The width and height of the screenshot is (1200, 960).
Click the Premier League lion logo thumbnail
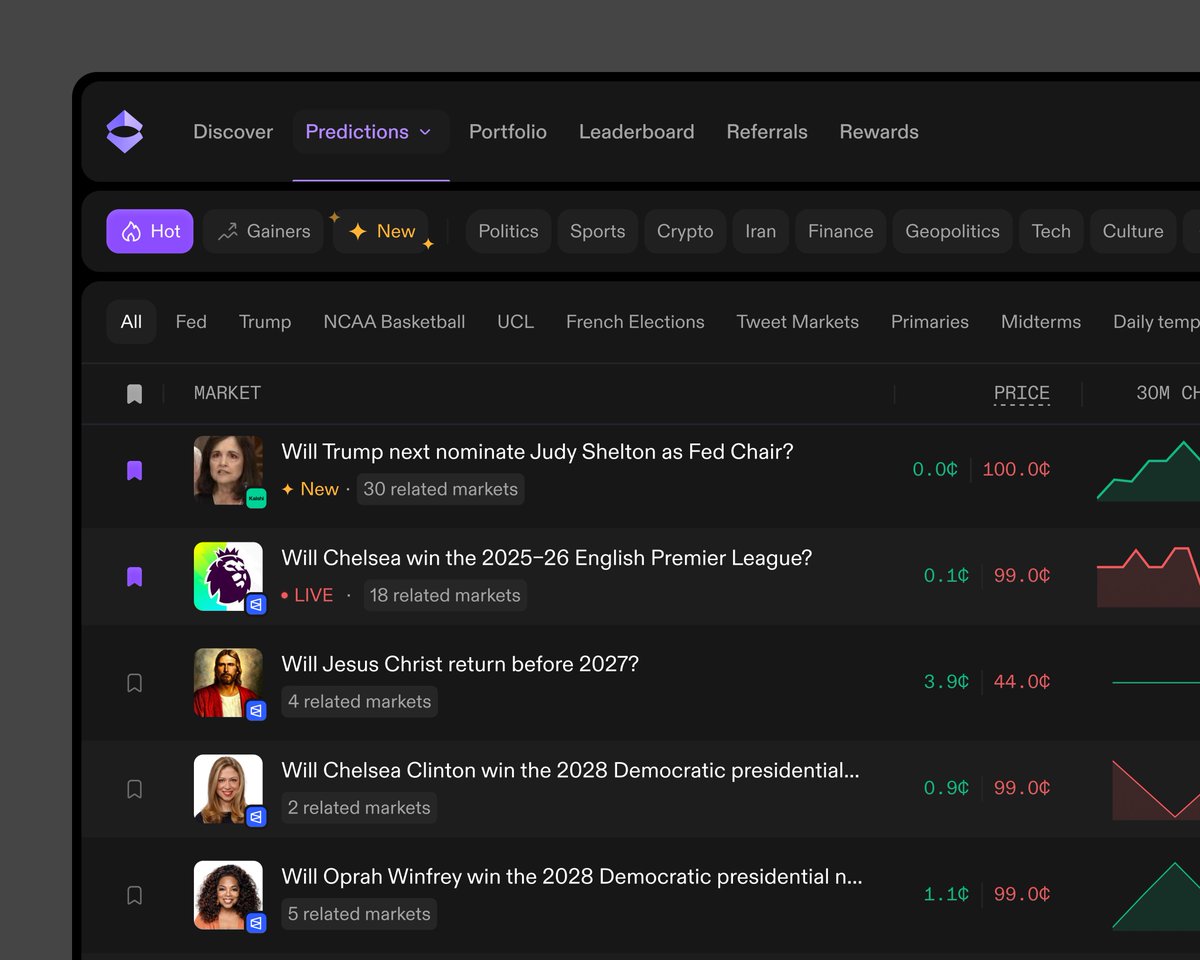point(228,576)
